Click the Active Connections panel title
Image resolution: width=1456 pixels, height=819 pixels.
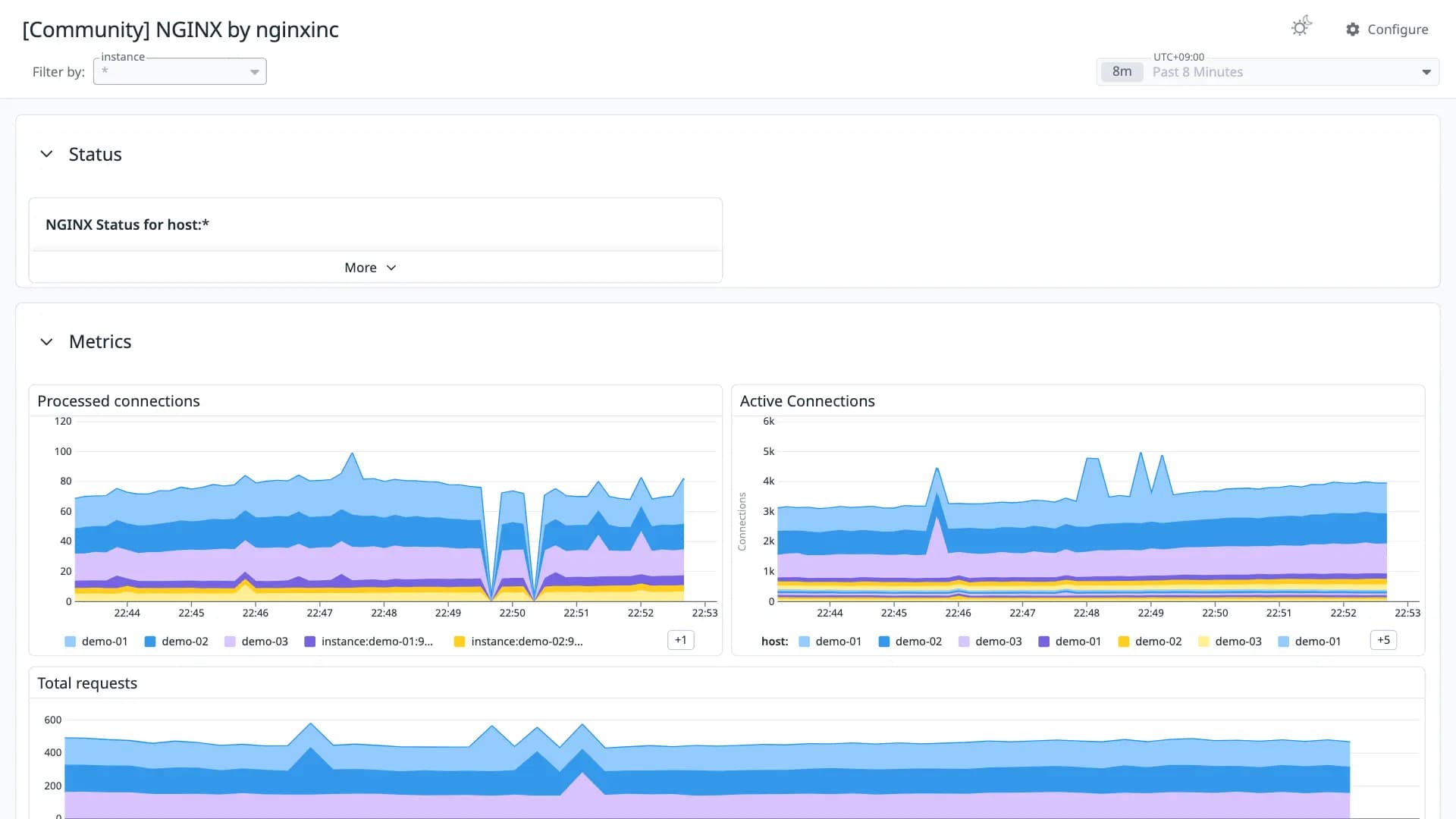click(807, 401)
